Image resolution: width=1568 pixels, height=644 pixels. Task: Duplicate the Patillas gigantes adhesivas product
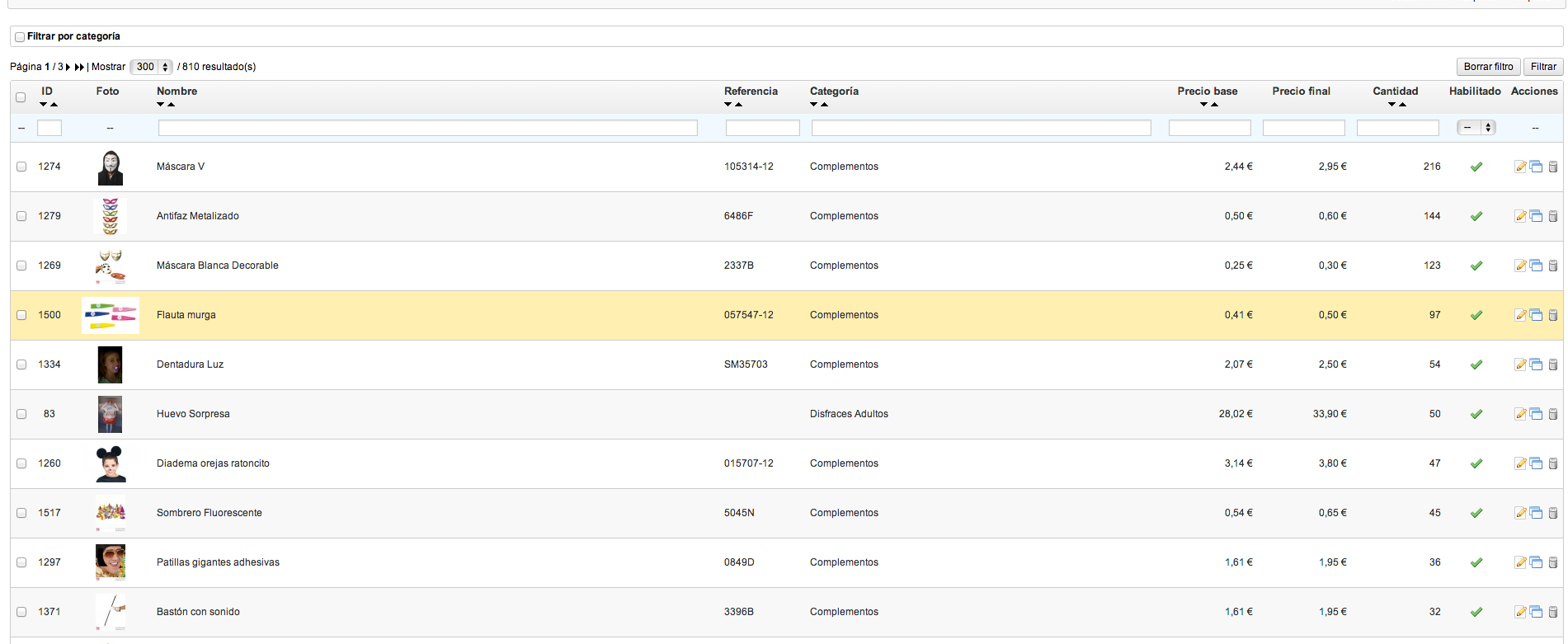coord(1536,562)
